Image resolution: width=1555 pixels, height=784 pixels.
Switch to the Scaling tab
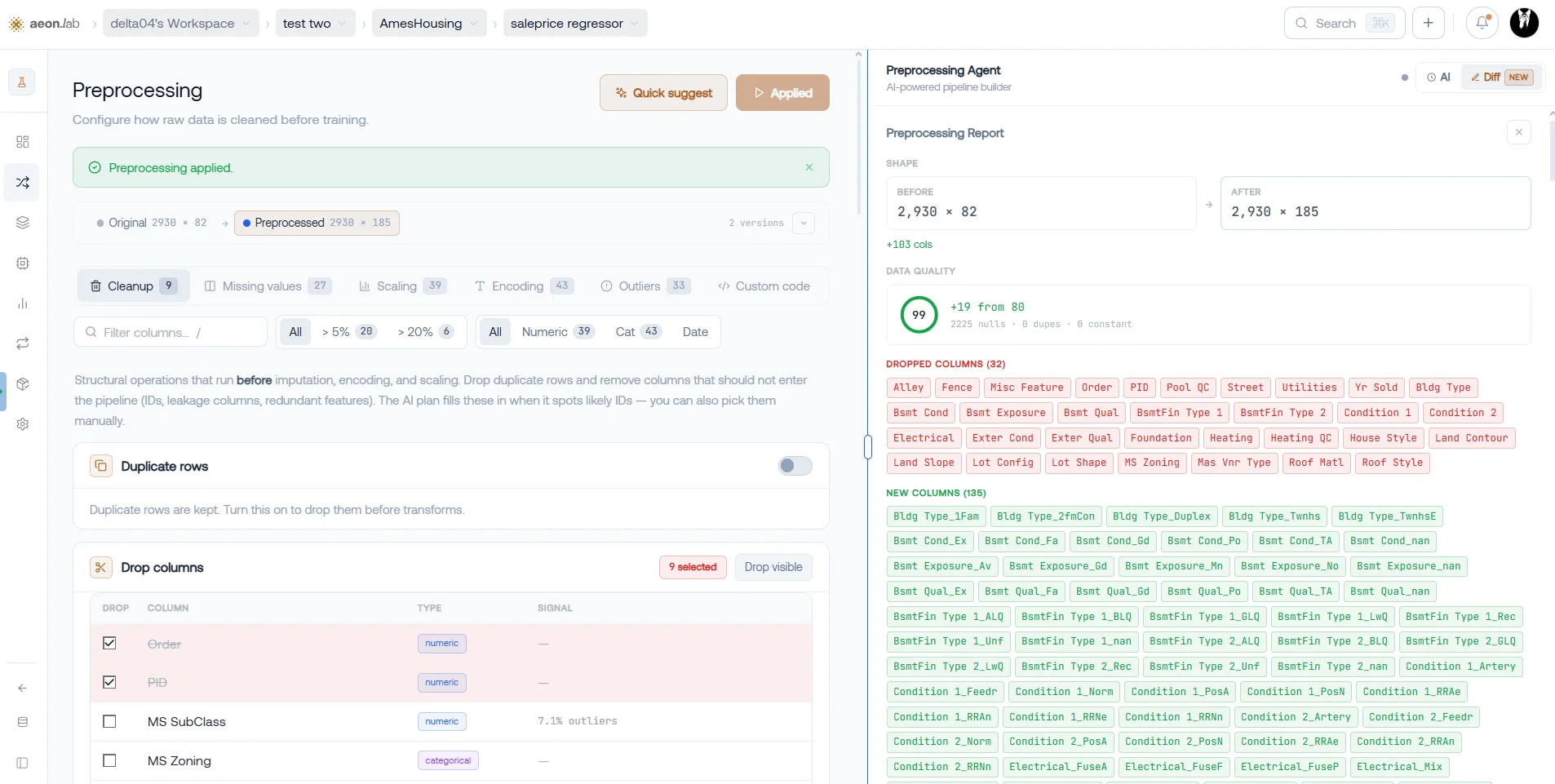pos(403,286)
